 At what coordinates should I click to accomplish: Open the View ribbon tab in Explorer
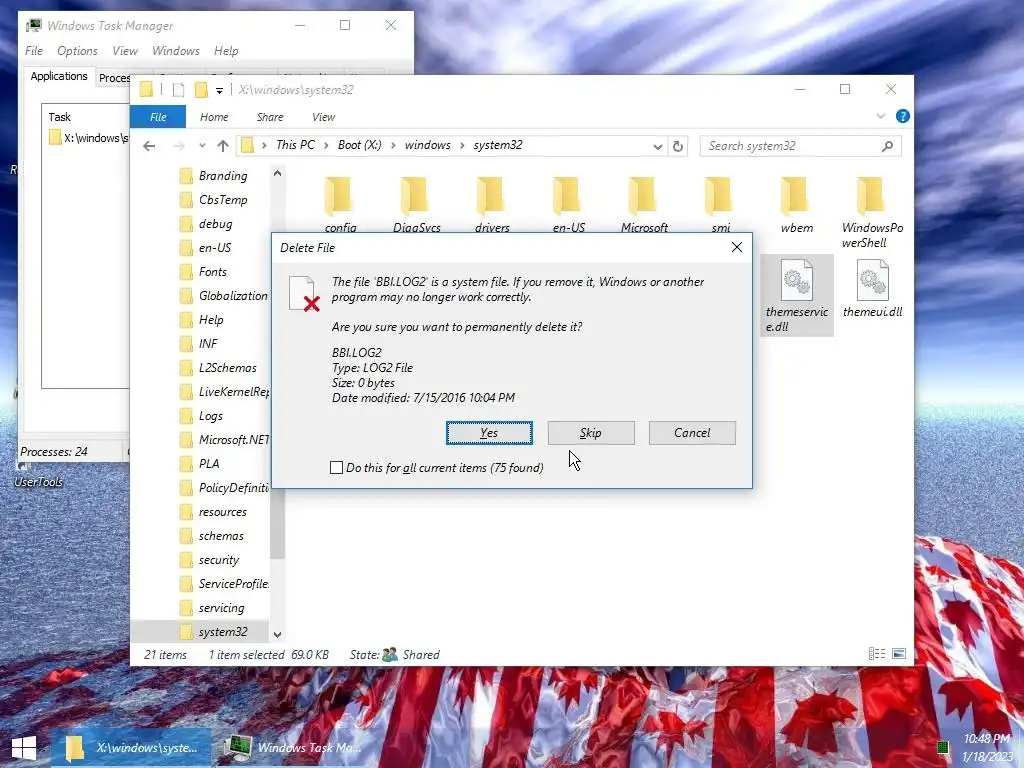323,117
